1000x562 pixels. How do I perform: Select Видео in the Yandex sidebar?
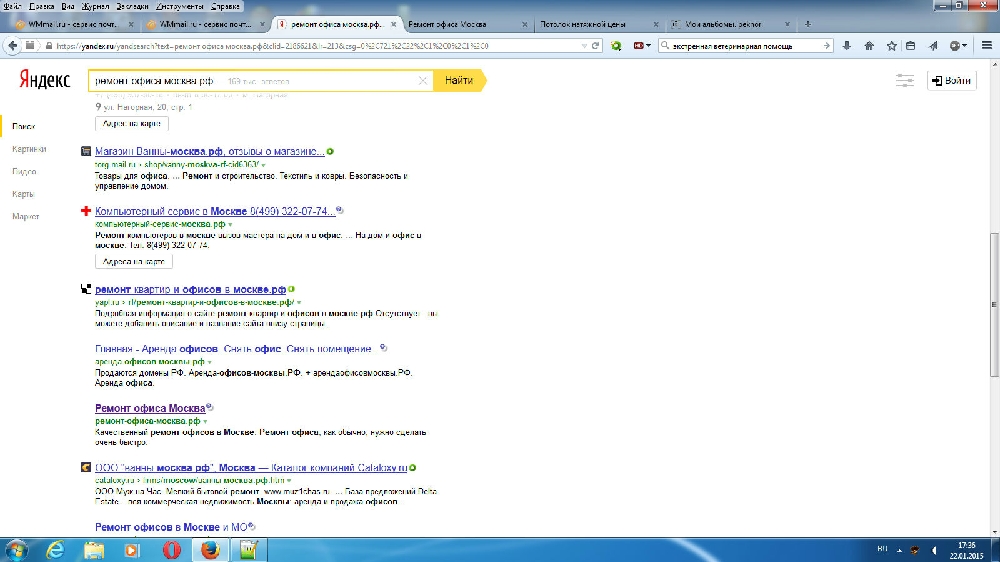tap(24, 172)
